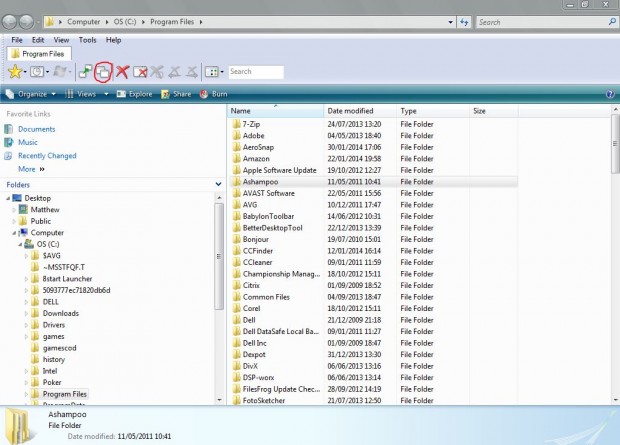Clone the current tab with the overlapping windows icon
Screen dimensions: 620x445
pyautogui.click(x=103, y=72)
